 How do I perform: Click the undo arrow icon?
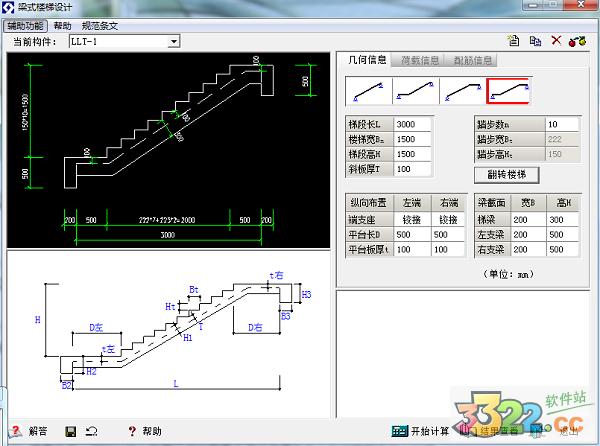(x=92, y=432)
